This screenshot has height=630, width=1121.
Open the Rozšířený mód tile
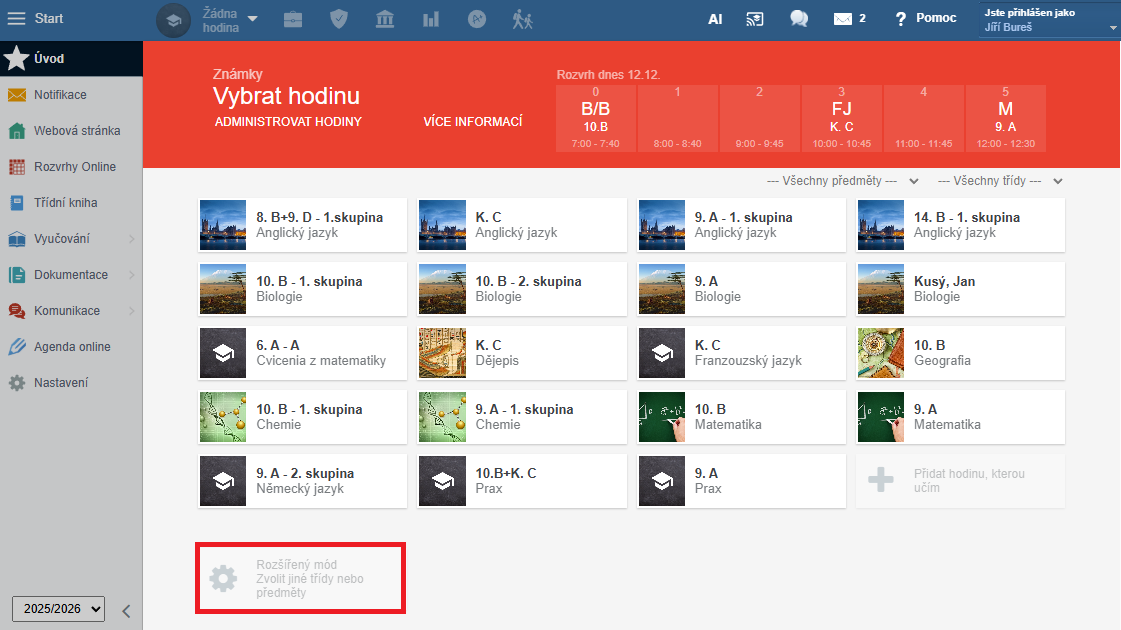[301, 578]
